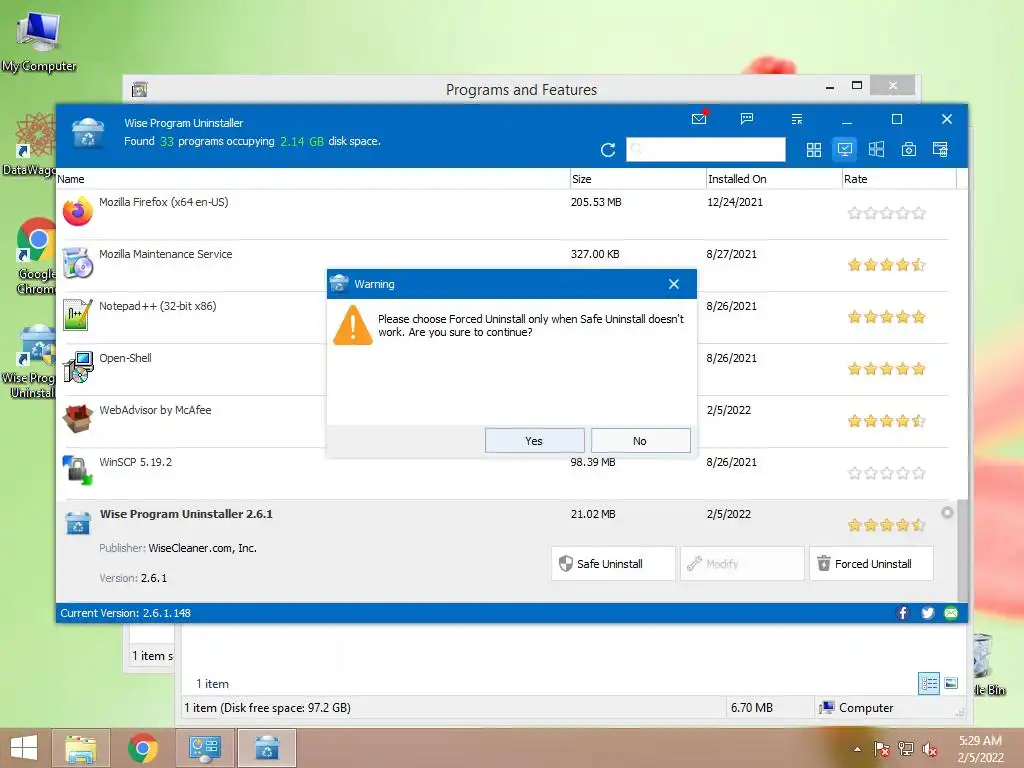Screen dimensions: 1024x768
Task: Click the Notepad++ program icon
Action: (78, 314)
